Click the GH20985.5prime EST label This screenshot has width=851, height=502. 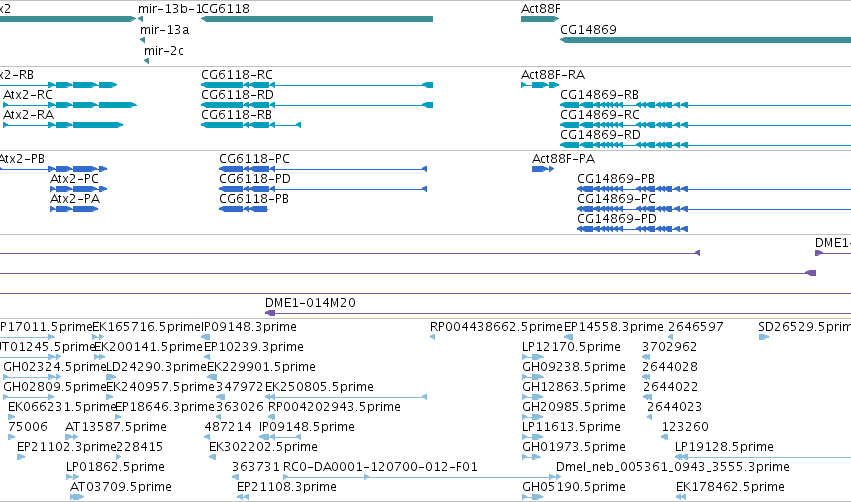[x=574, y=408]
